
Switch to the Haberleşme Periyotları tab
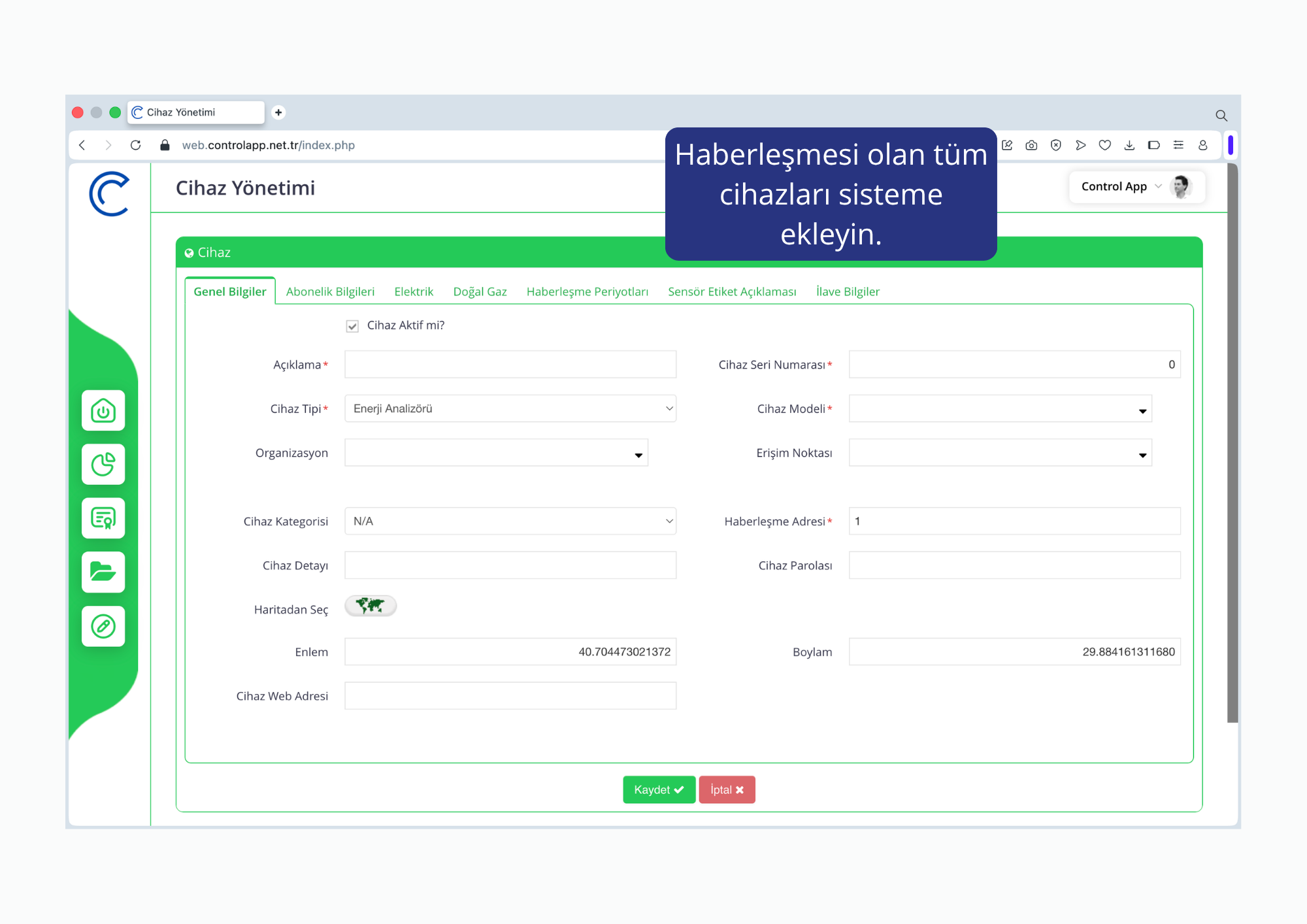coord(587,291)
